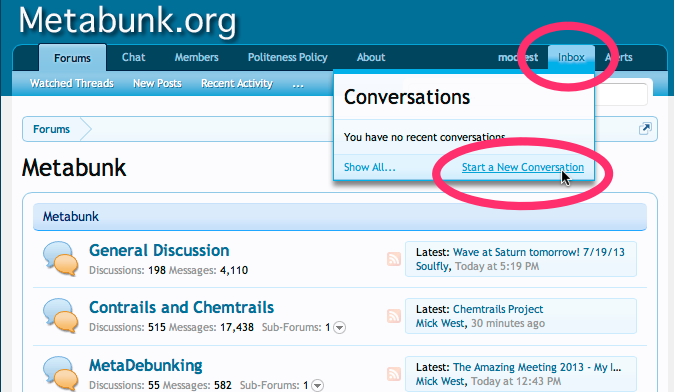Click 'Today at 12:43 PM' timestamp
The image size is (674, 392).
(516, 381)
